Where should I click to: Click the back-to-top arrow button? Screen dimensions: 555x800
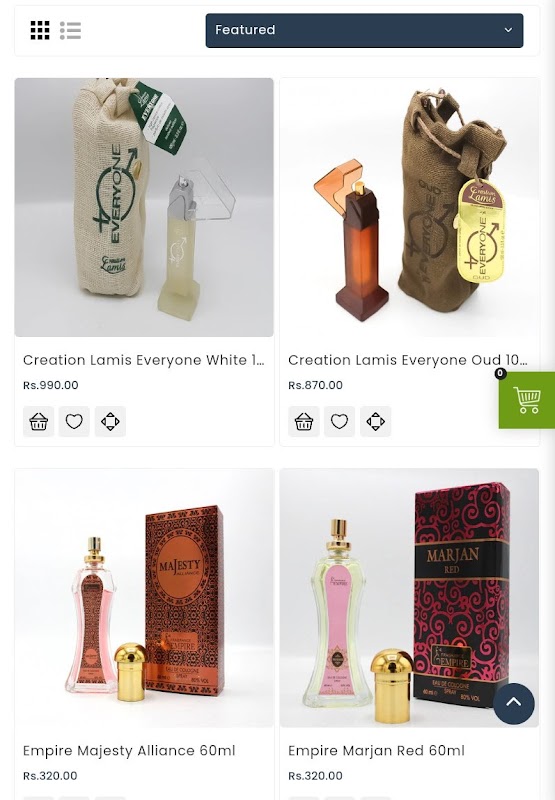(514, 704)
